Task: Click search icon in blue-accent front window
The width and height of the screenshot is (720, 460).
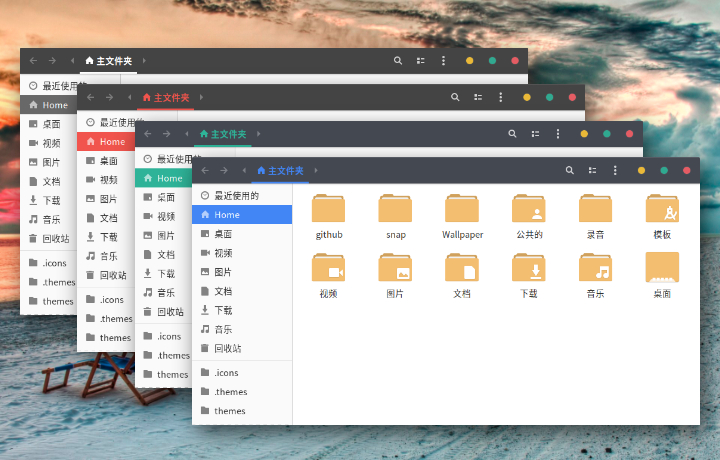Action: click(x=569, y=170)
